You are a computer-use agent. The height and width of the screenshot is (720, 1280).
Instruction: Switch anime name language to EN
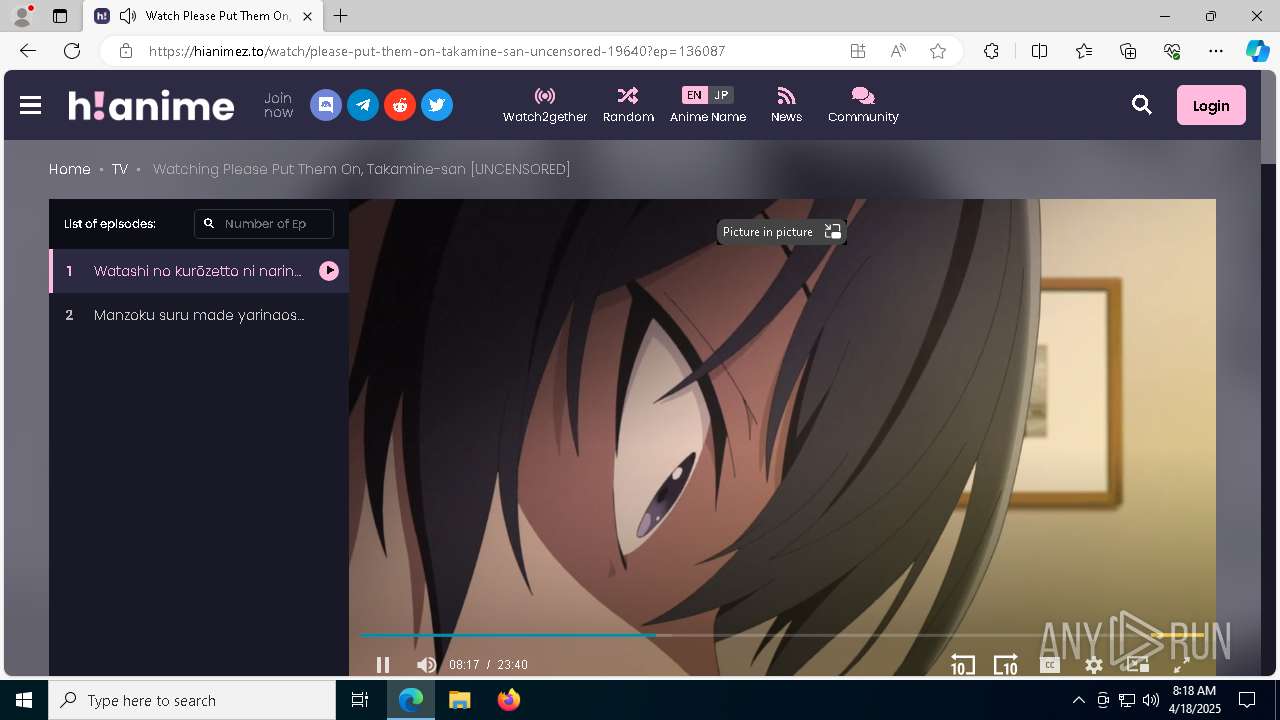[694, 95]
